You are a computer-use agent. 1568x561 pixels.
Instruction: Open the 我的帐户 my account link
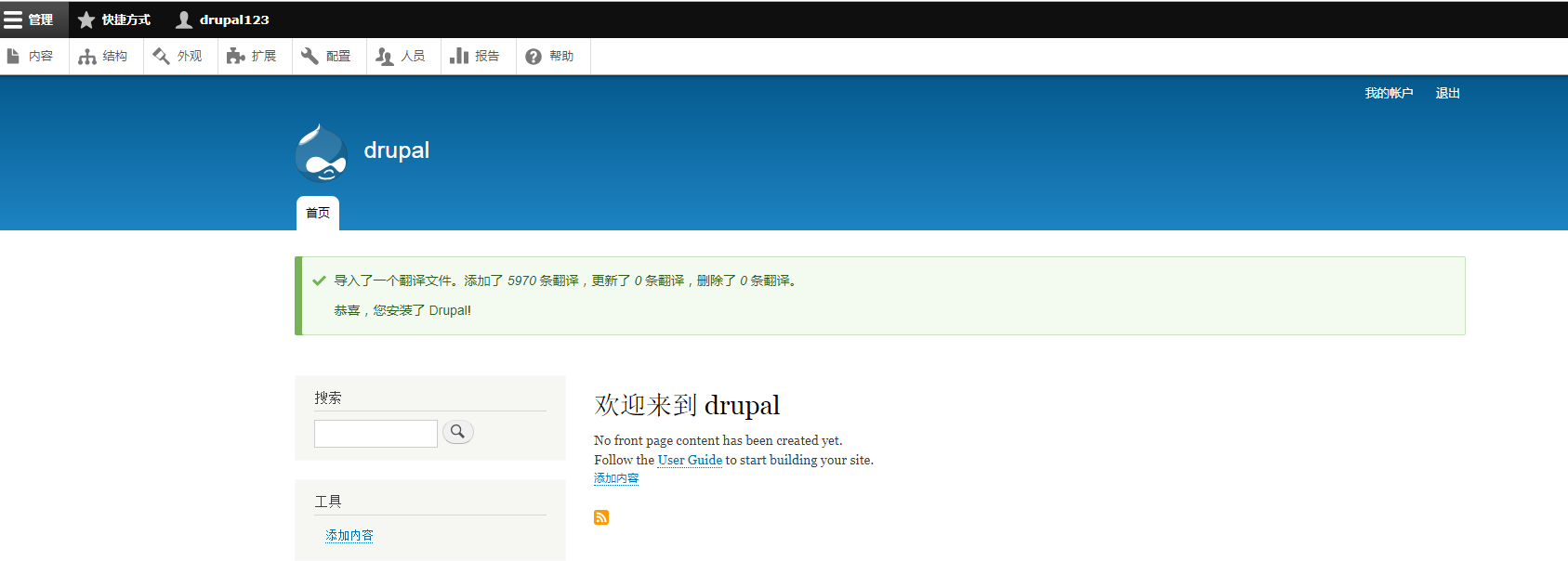pyautogui.click(x=1389, y=93)
